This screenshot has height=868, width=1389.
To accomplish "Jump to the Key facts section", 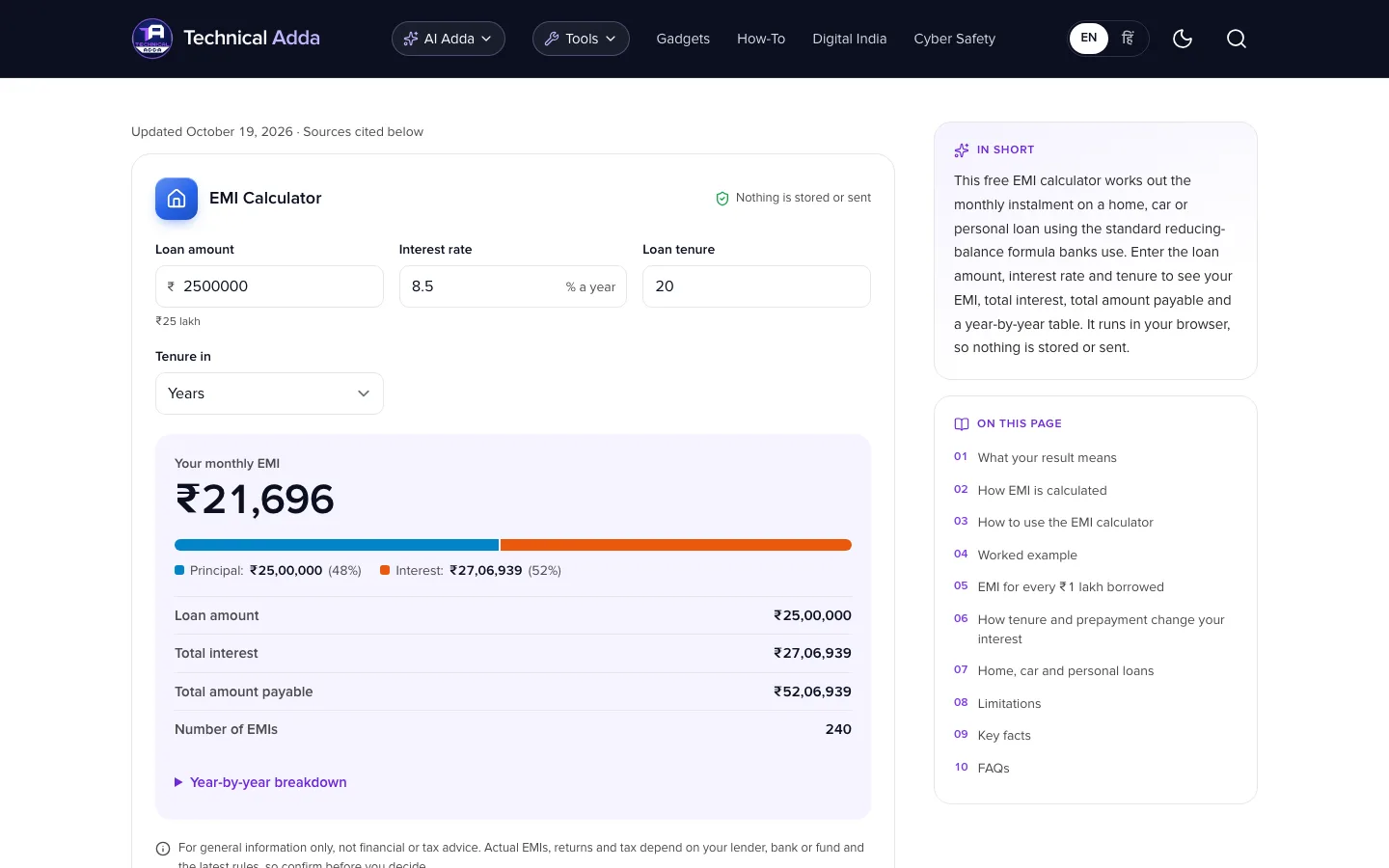I will 1004,736.
